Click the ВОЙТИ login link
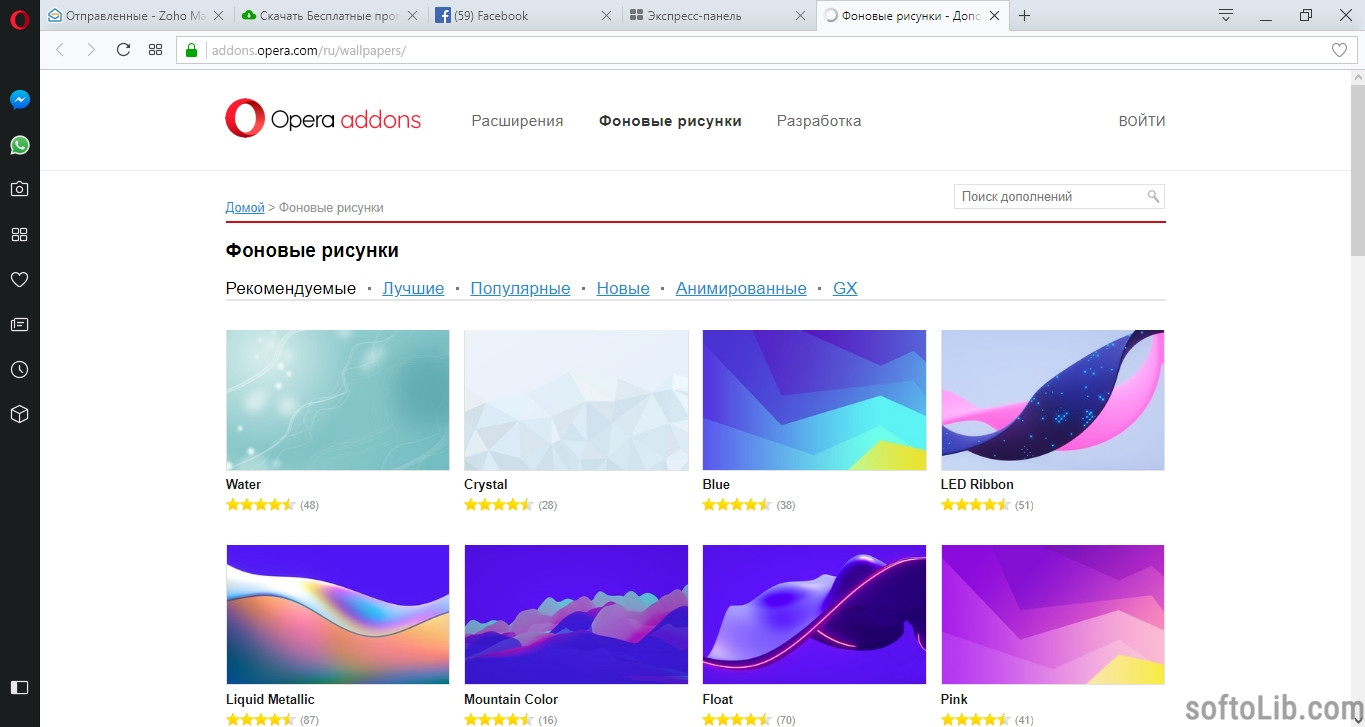 [x=1142, y=121]
